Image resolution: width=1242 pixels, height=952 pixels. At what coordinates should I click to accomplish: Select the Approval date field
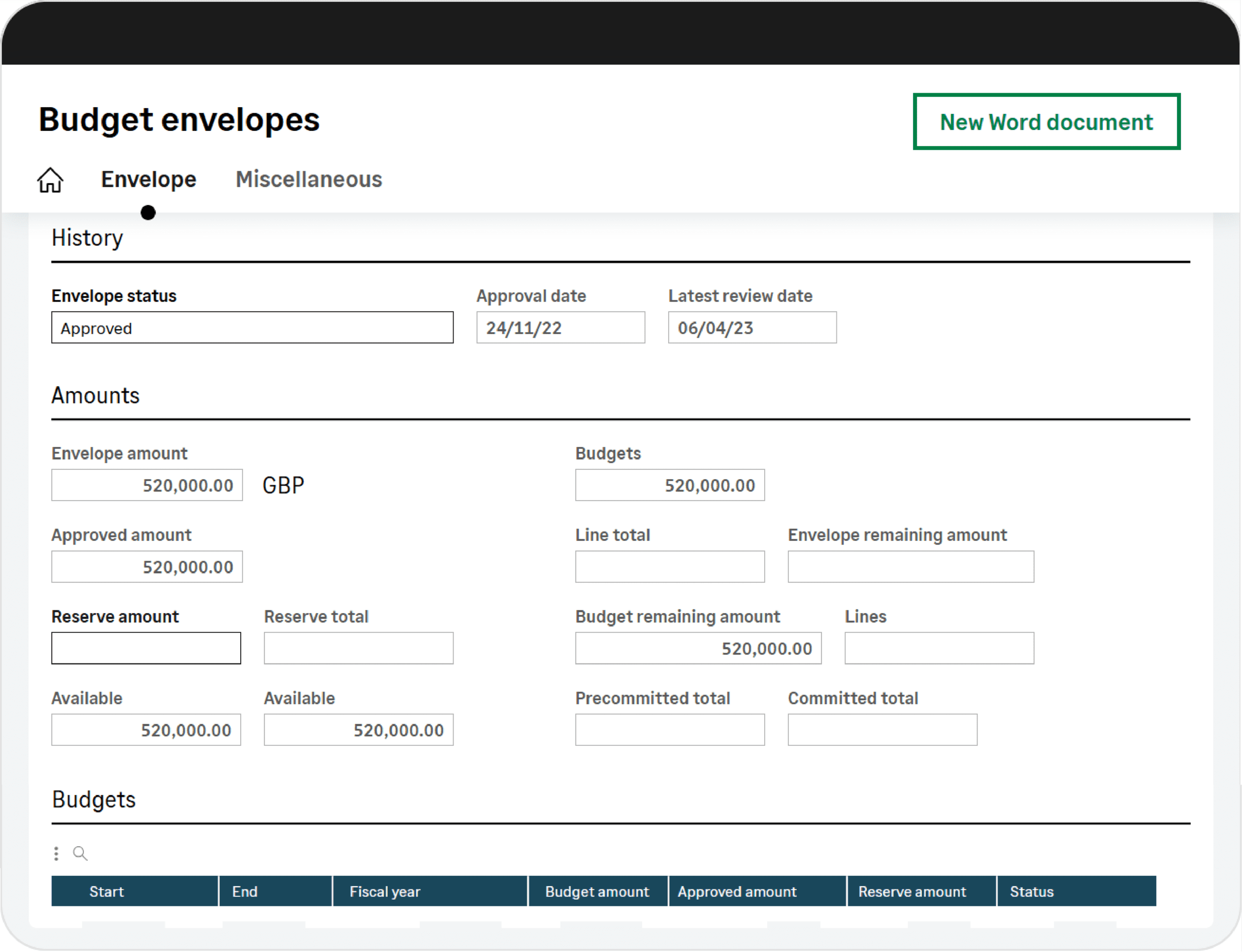tap(560, 327)
